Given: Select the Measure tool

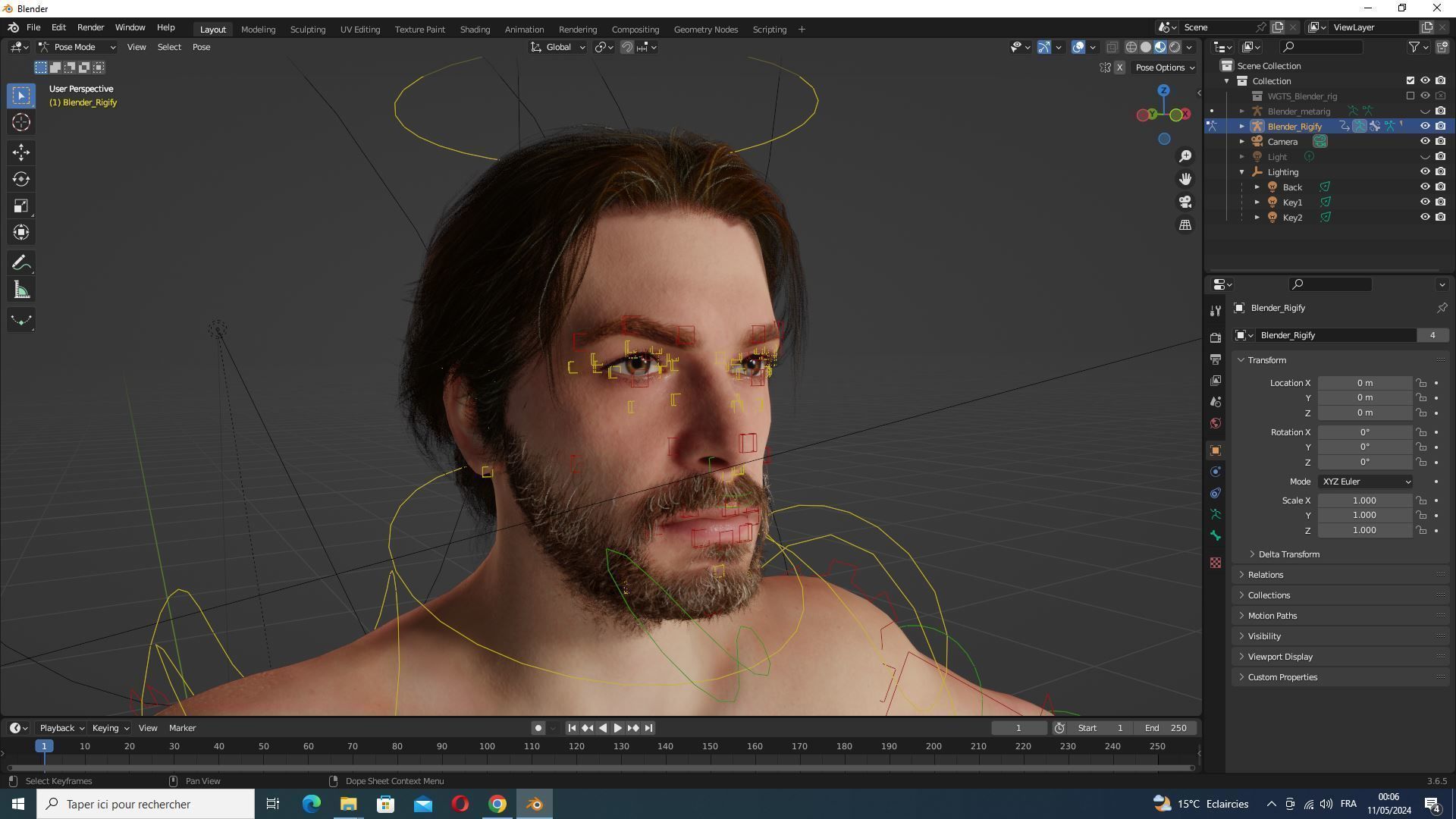Looking at the screenshot, I should (x=21, y=290).
